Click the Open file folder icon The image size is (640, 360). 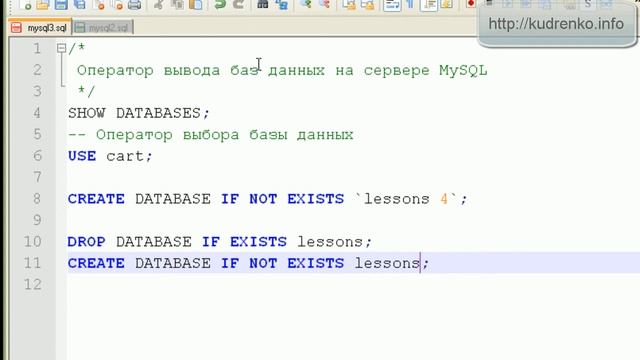43,5
